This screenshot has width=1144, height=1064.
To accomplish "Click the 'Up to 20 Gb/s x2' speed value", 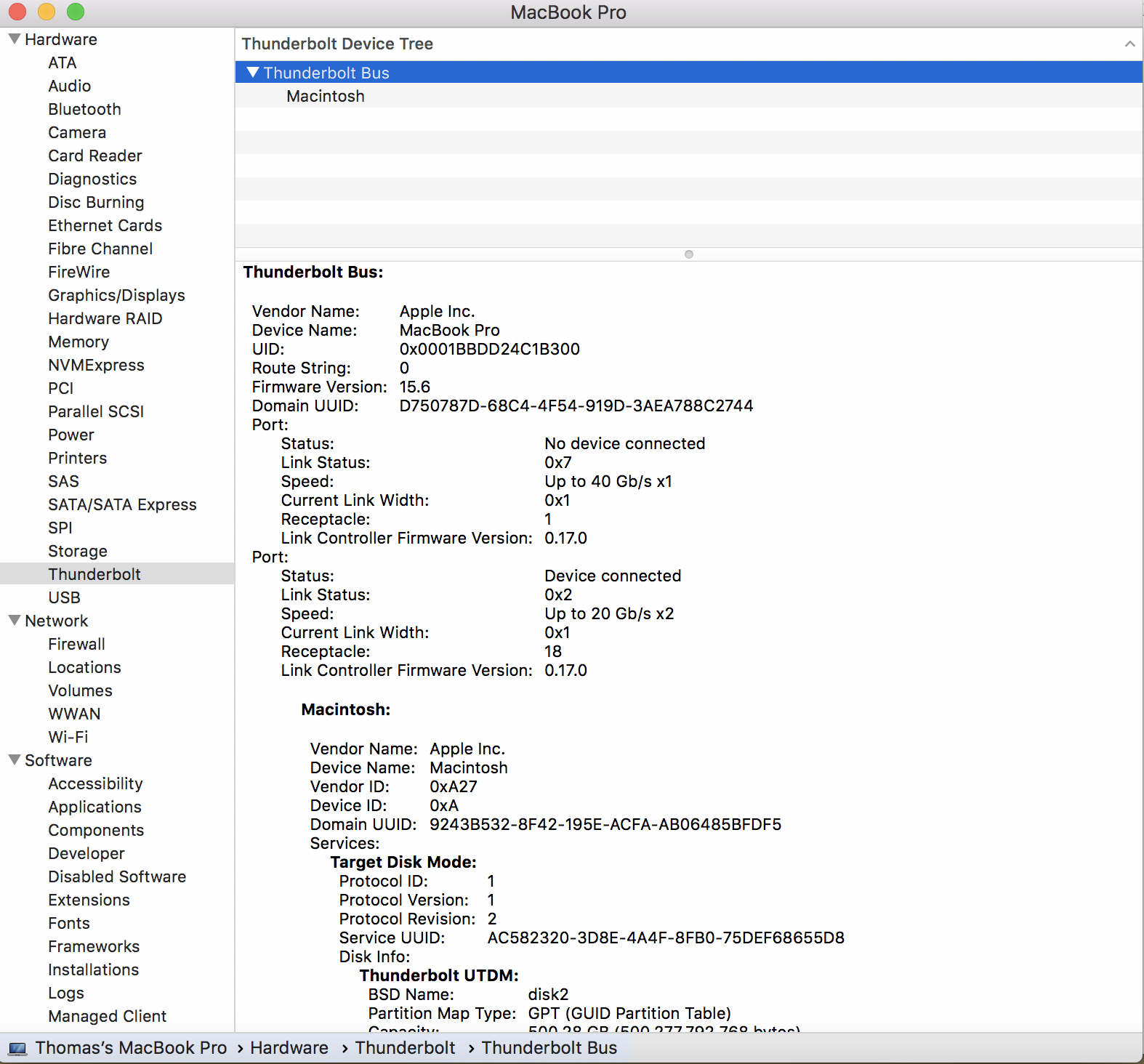I will [609, 613].
